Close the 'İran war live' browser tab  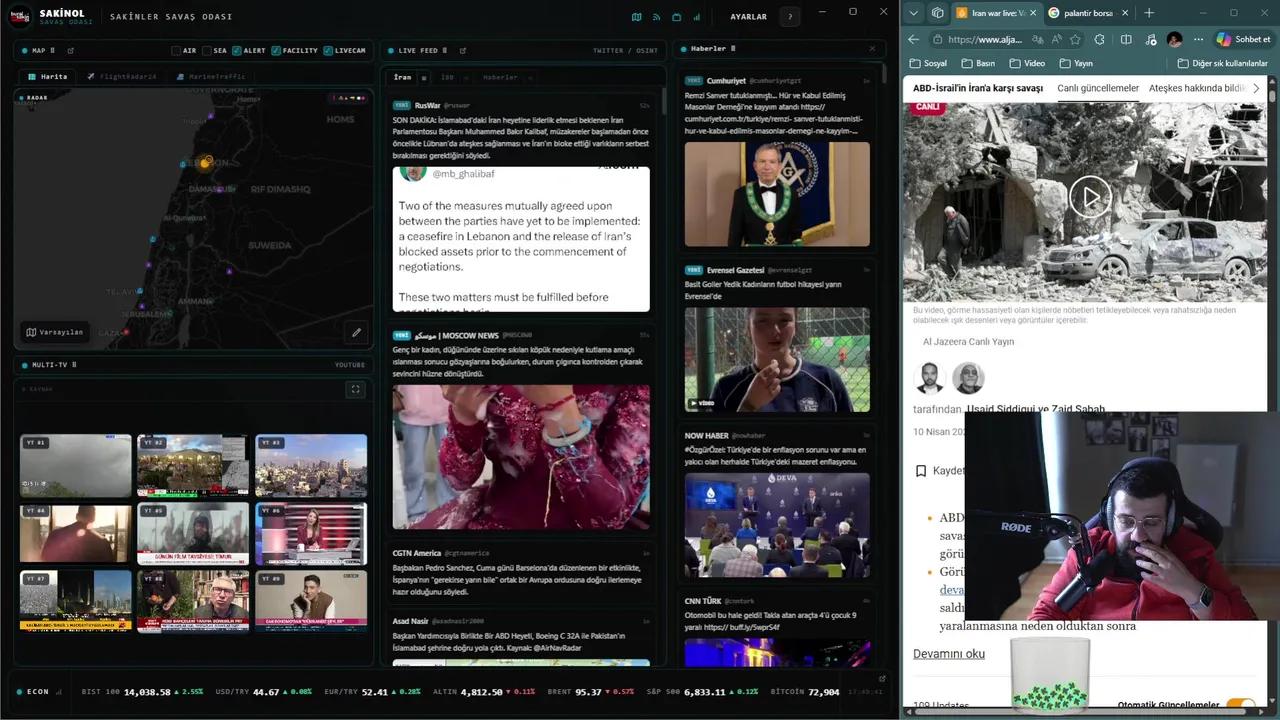(x=1033, y=13)
